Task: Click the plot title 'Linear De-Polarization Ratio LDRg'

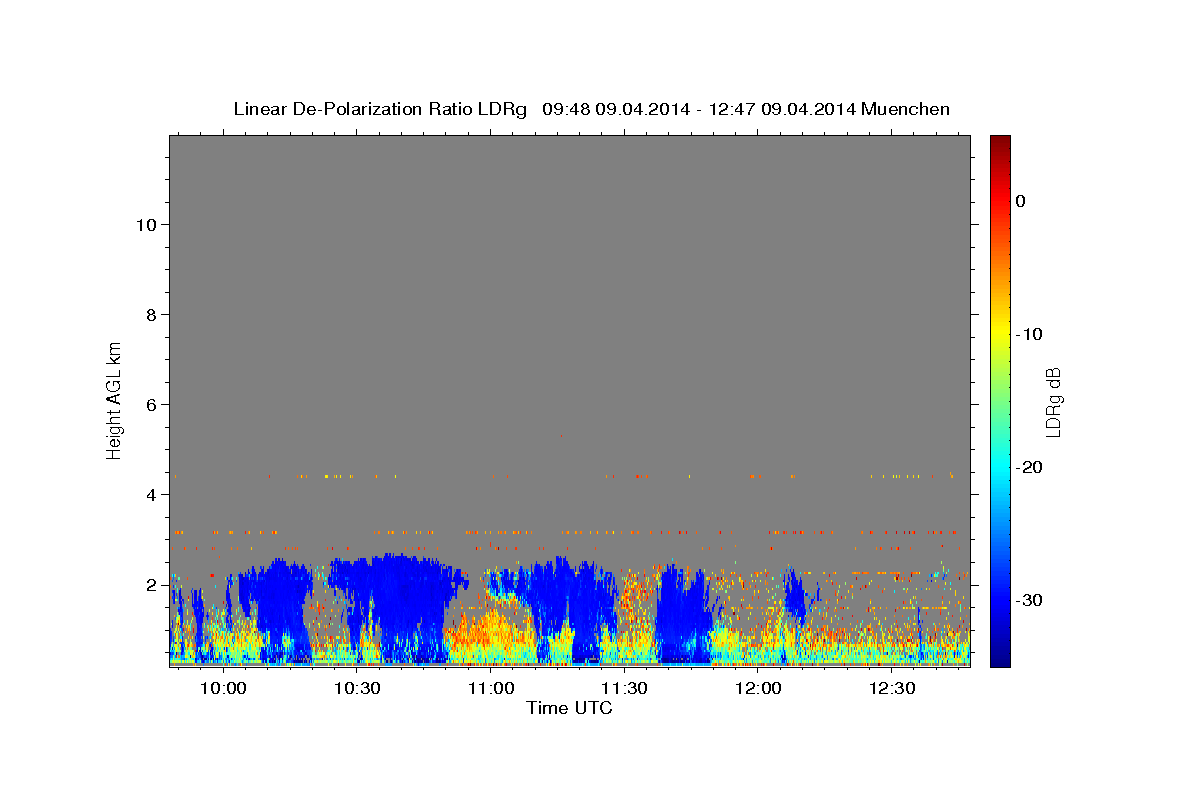Action: 379,108
